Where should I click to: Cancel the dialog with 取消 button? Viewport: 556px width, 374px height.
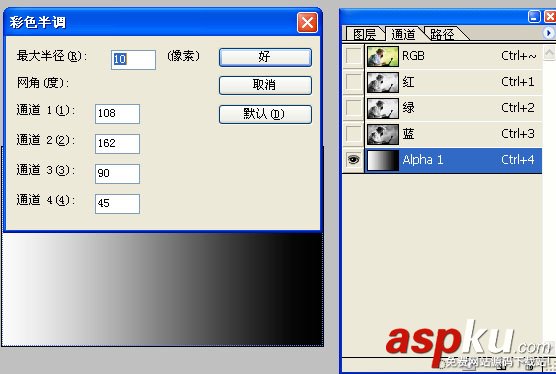pos(265,85)
